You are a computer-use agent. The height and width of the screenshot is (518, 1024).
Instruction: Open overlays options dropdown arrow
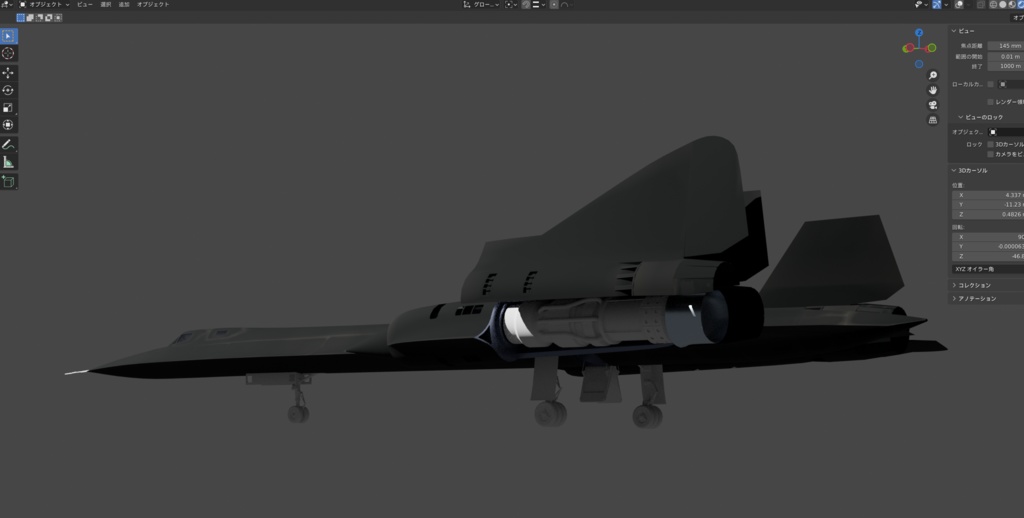point(968,5)
